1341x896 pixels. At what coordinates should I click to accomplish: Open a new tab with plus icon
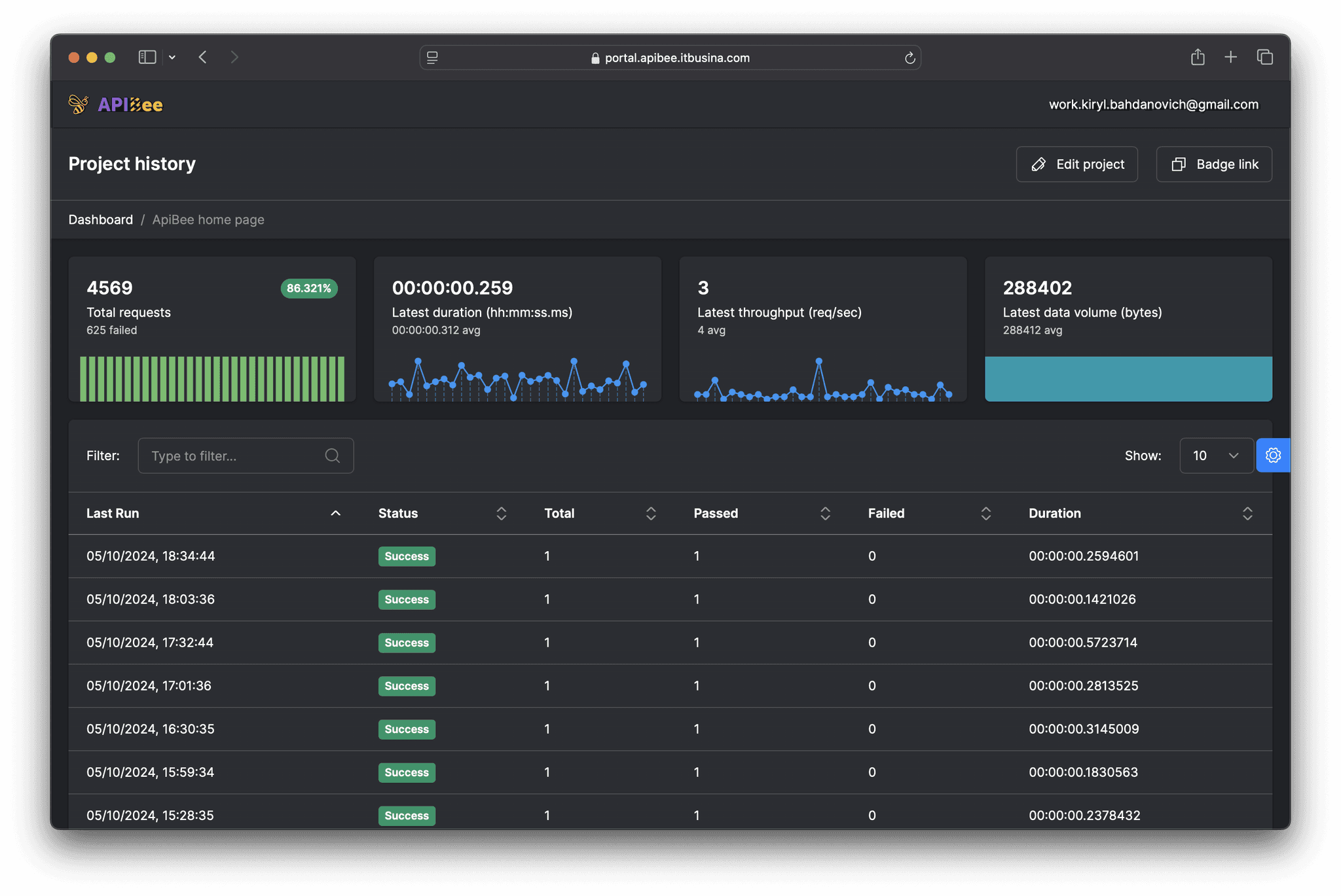pyautogui.click(x=1230, y=57)
